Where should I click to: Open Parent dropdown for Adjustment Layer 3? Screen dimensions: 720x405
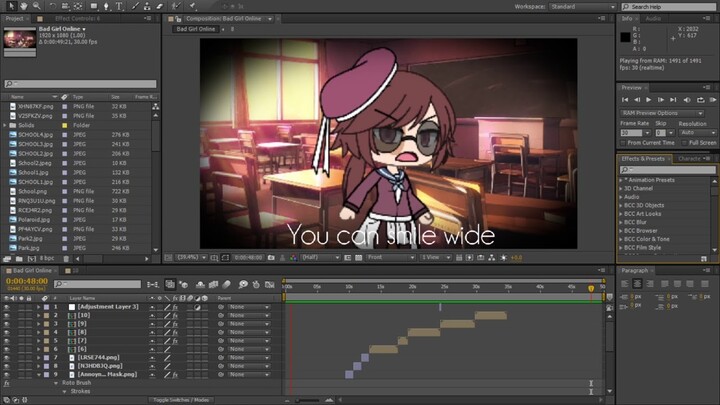pos(248,307)
